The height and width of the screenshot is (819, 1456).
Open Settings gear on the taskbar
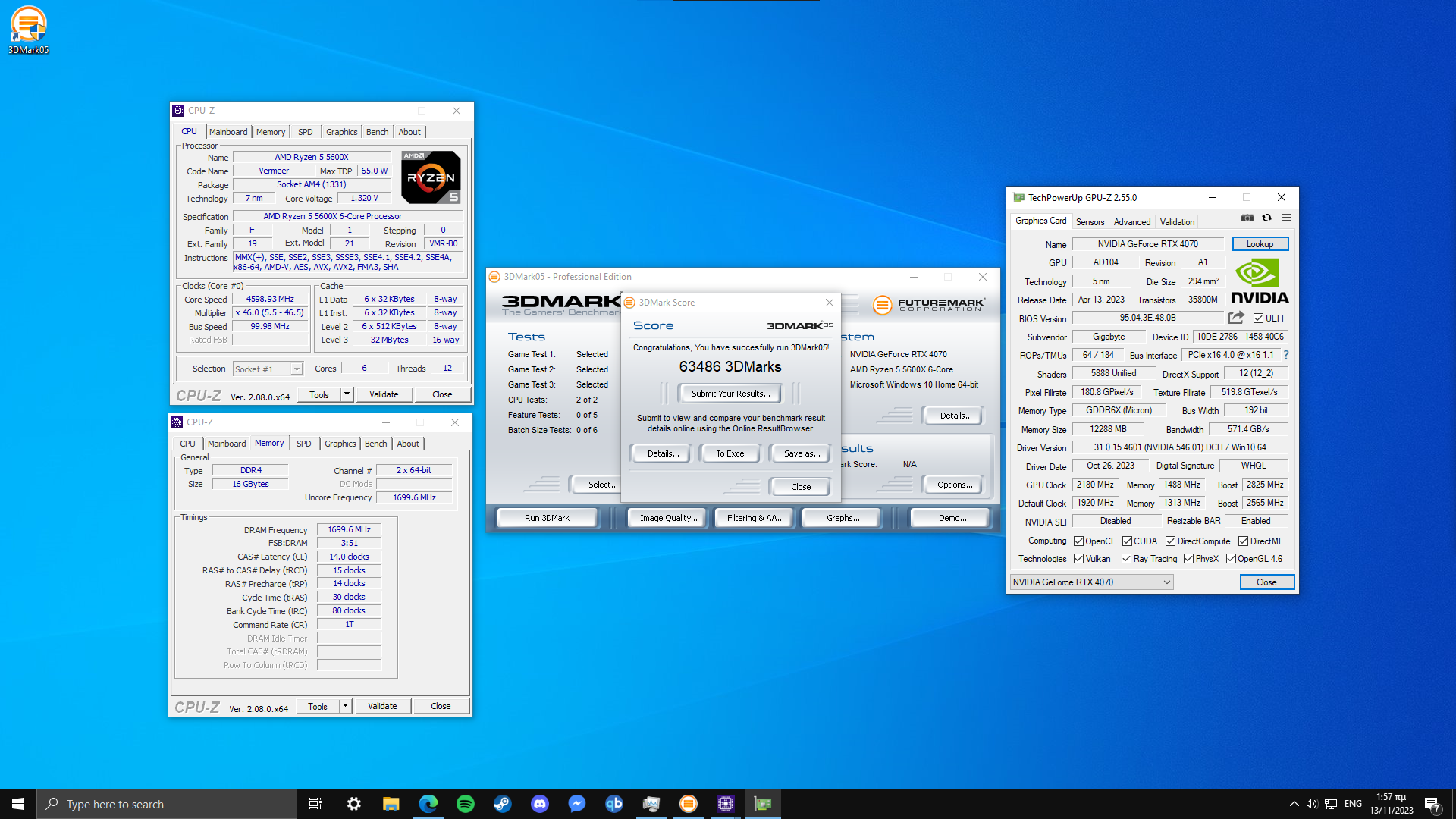click(353, 804)
